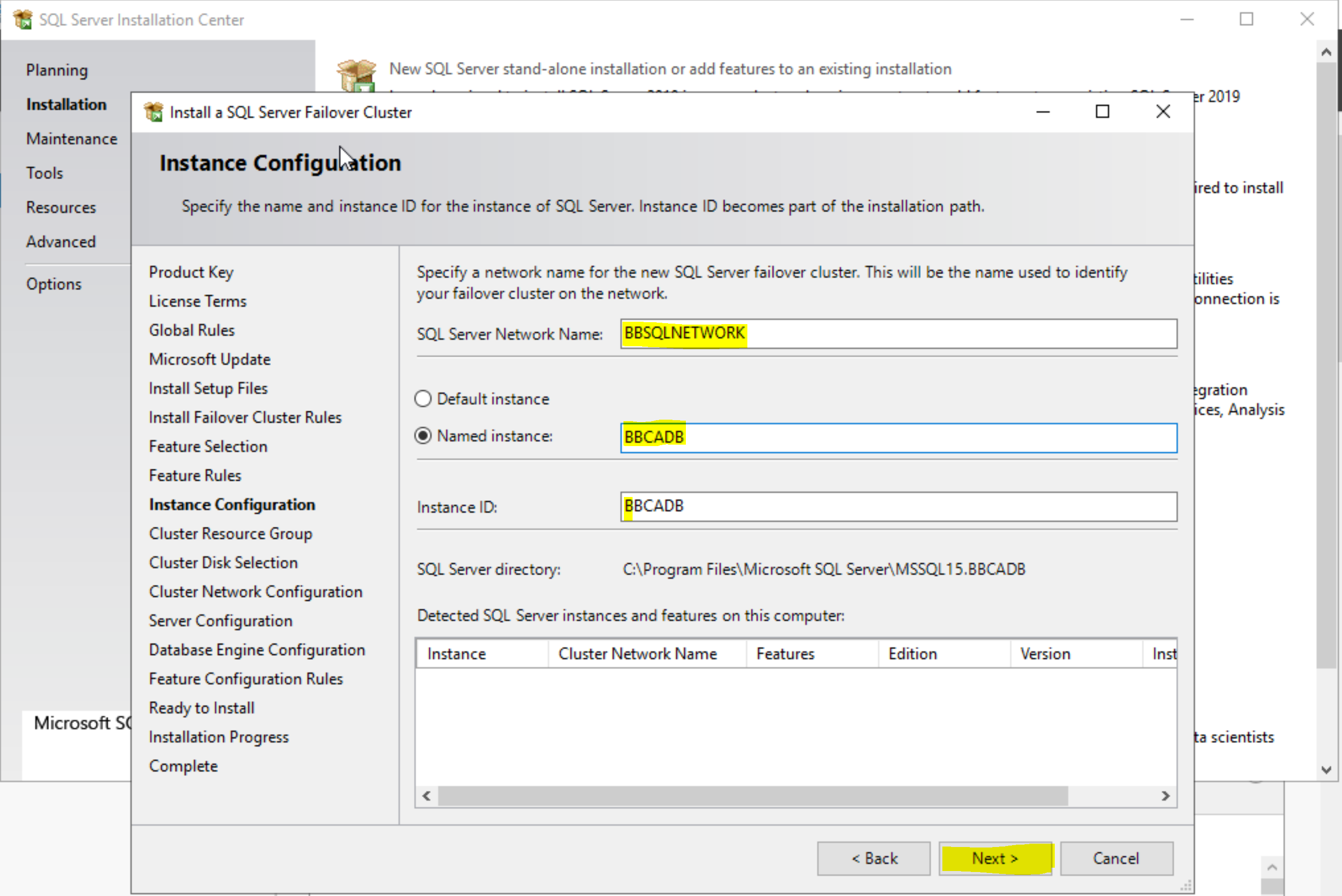The height and width of the screenshot is (896, 1342).
Task: Open the Maintenance section in Installation Center
Action: pos(72,139)
